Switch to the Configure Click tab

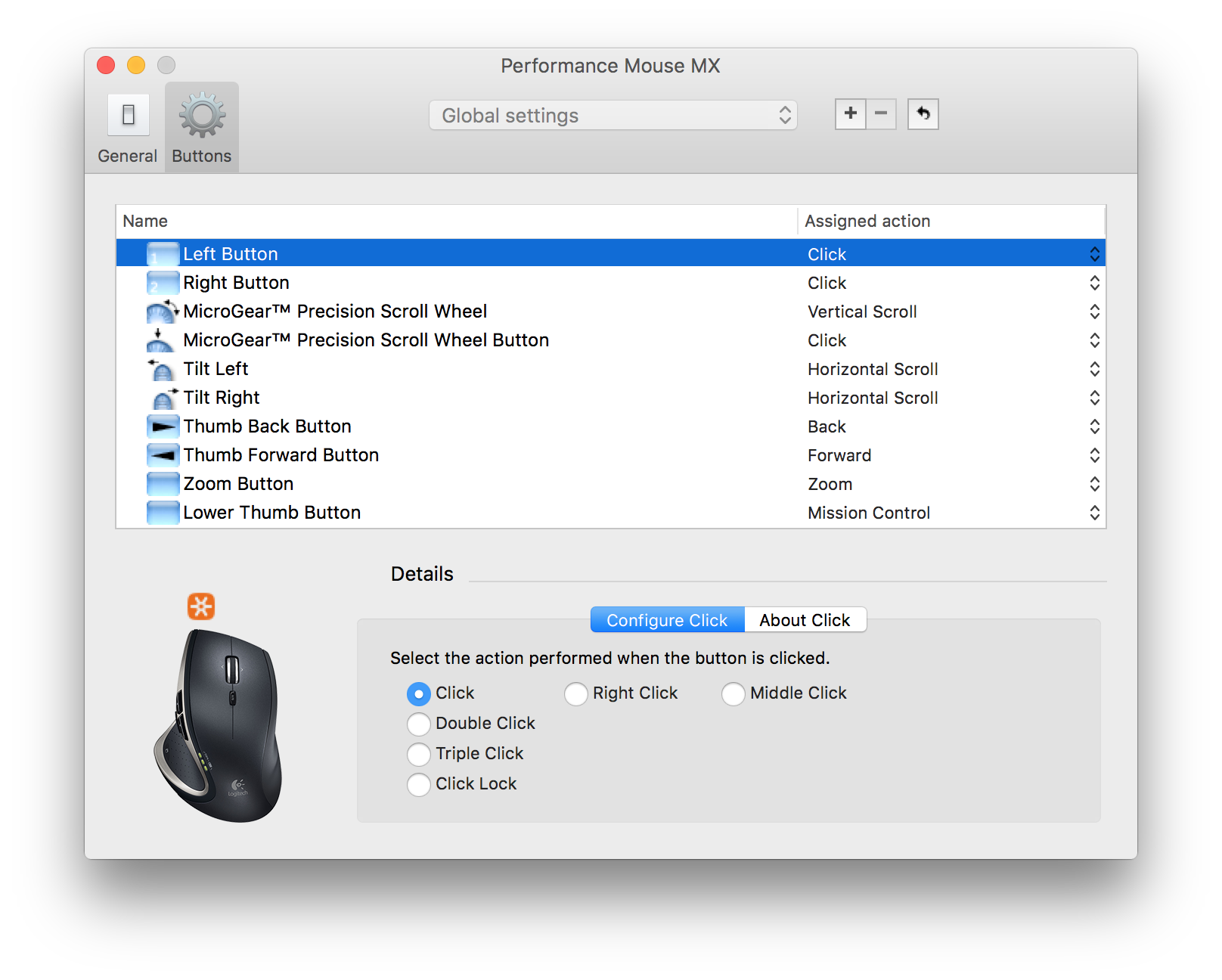point(667,620)
